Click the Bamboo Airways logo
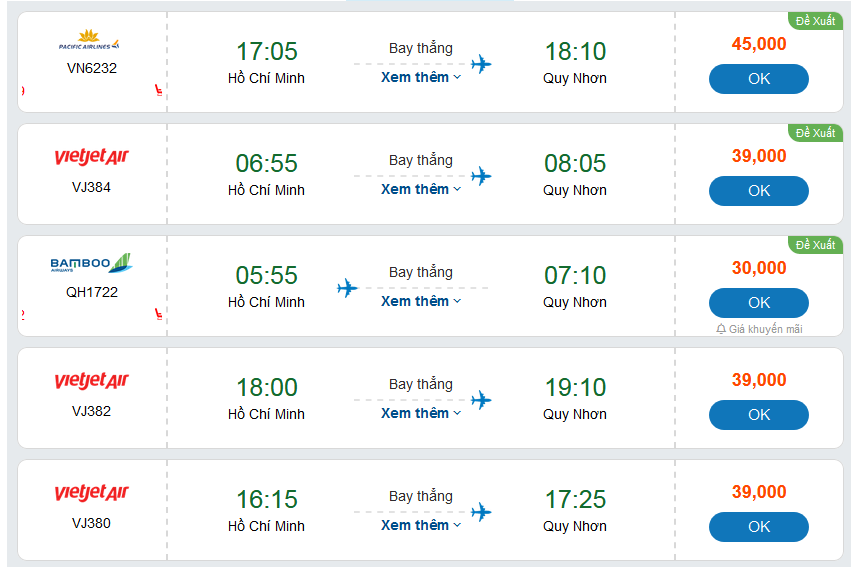 [x=91, y=264]
